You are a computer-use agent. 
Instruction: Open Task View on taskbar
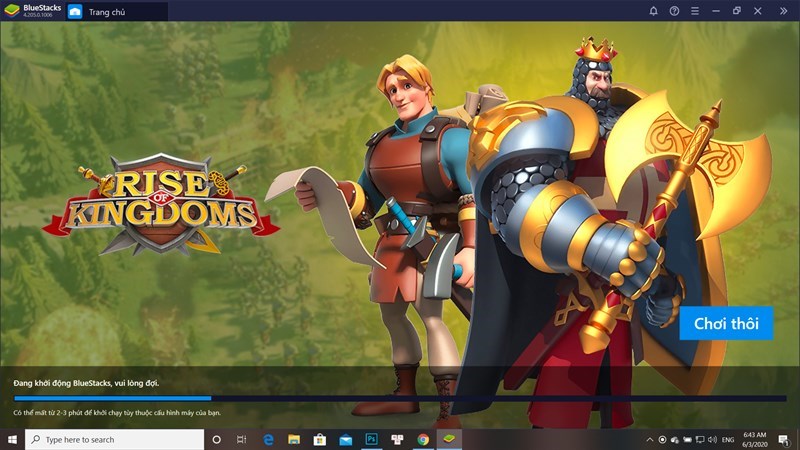242,439
